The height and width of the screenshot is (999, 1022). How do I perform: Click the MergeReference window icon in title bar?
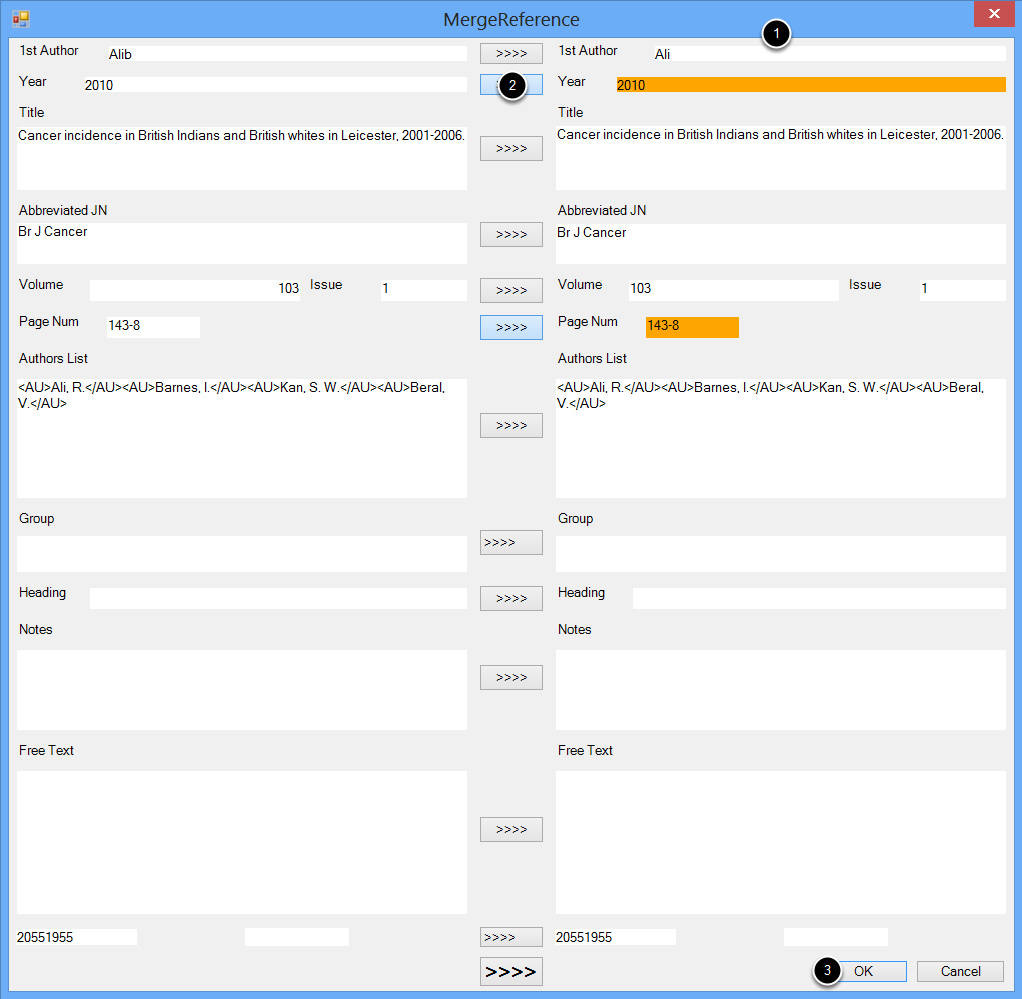pyautogui.click(x=20, y=18)
